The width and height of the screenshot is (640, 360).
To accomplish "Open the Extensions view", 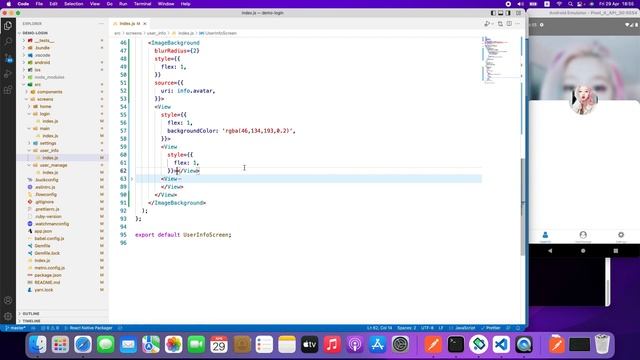I will (x=8, y=90).
